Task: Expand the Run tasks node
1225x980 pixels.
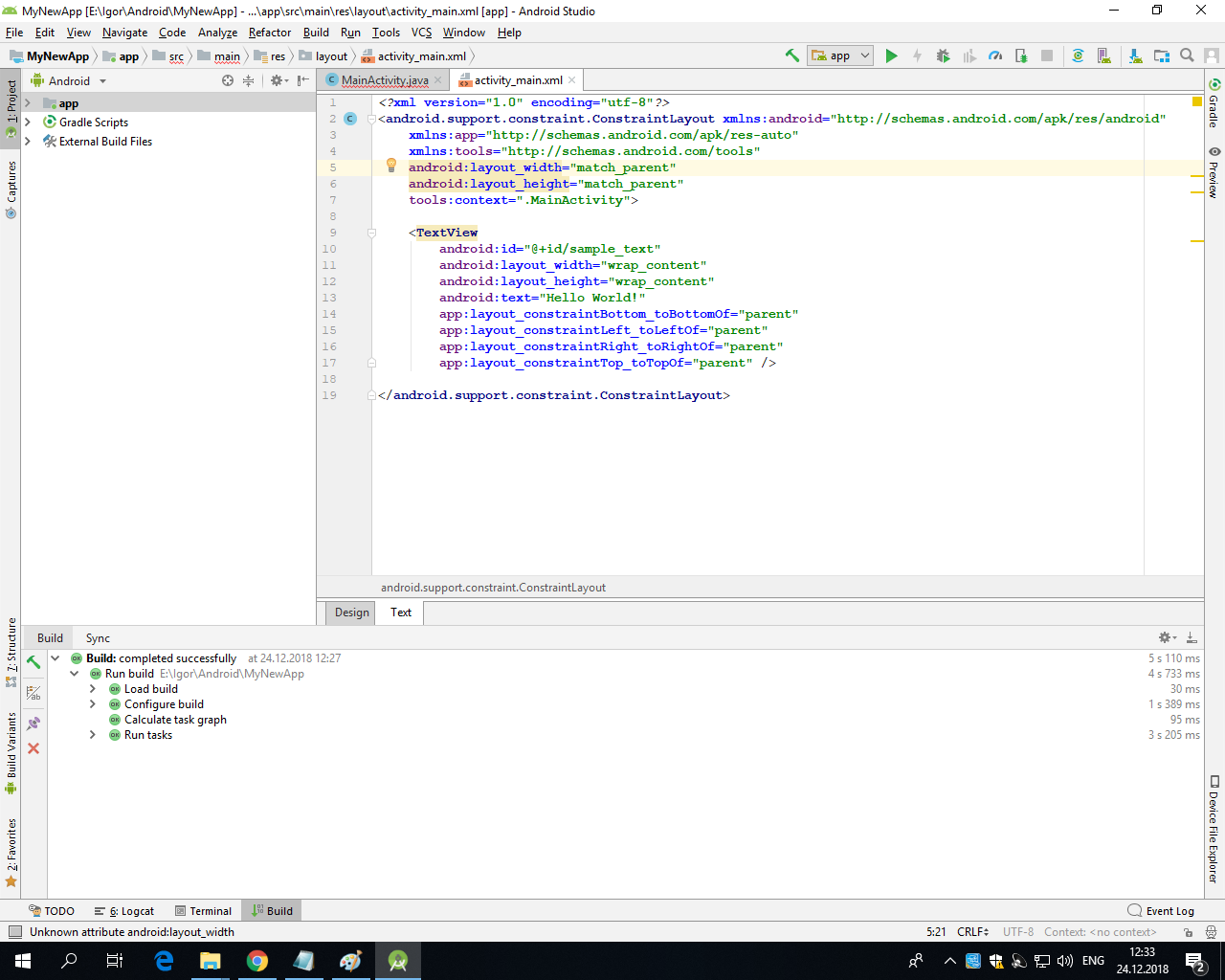Action: click(93, 735)
